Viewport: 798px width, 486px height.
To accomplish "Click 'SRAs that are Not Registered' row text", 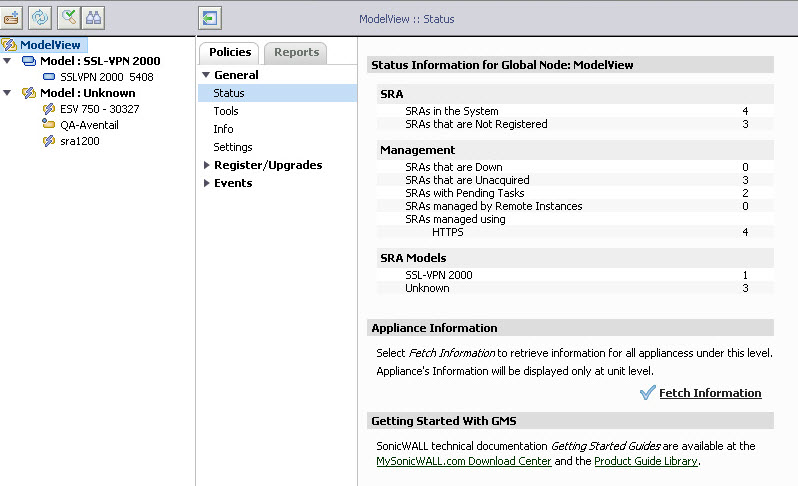I will tap(476, 124).
